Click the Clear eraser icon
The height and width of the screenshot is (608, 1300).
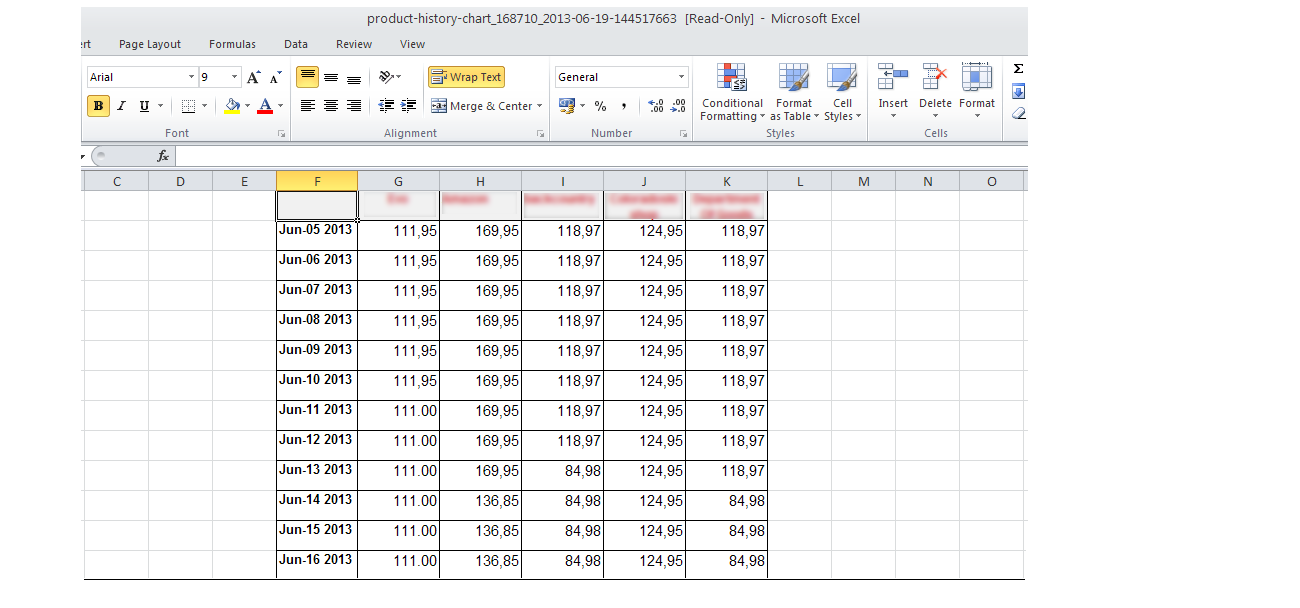1019,113
